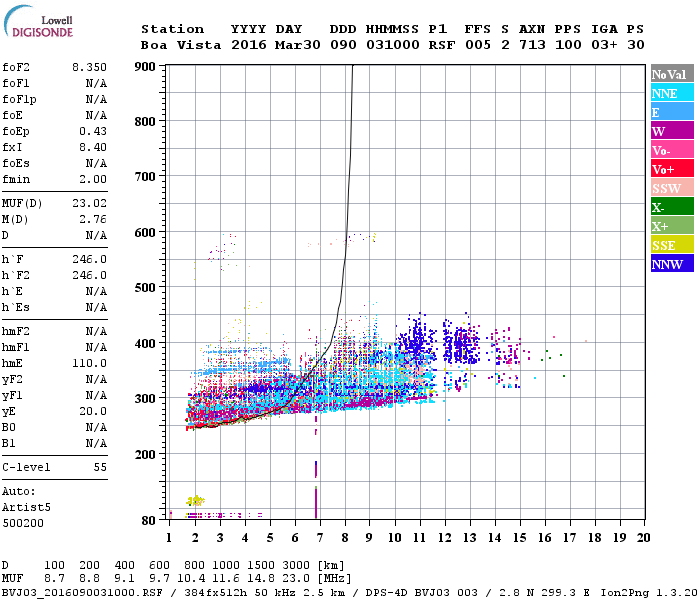The image size is (700, 600).
Task: Click the 500200 version number
Action: coord(23,523)
